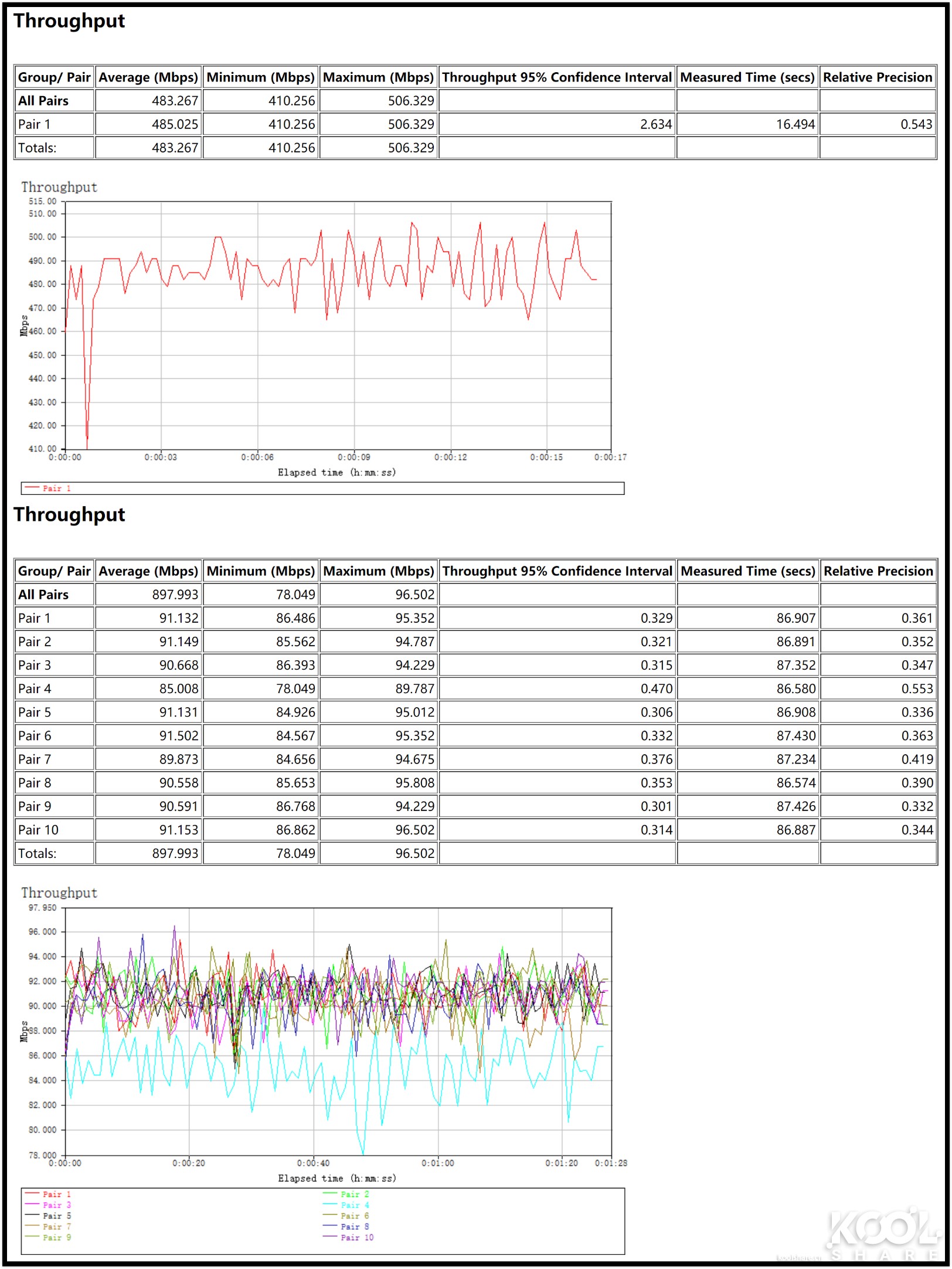The image size is (952, 1269).
Task: Click Pair 7 legend entry in second chart
Action: (x=48, y=1227)
